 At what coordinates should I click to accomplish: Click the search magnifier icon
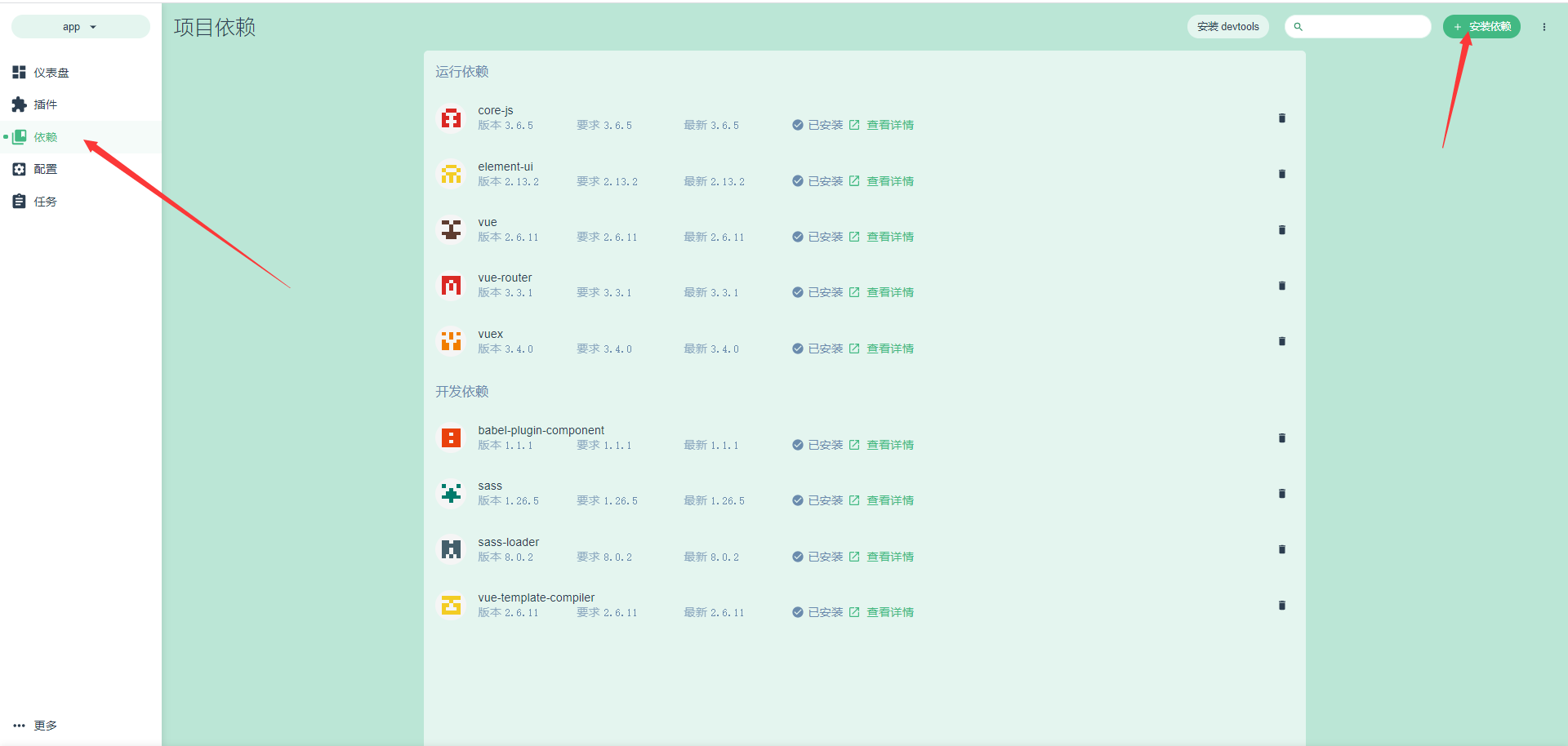(x=1298, y=27)
